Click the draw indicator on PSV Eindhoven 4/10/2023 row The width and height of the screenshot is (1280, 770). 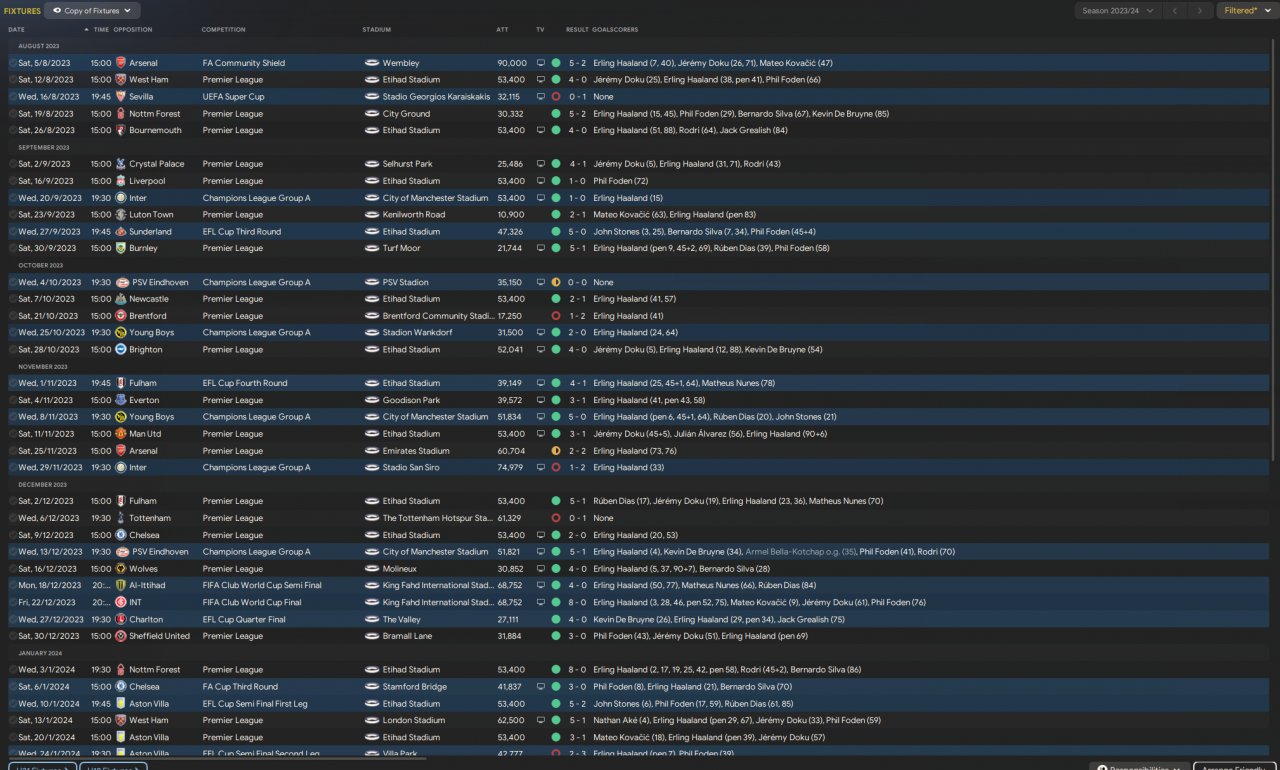click(556, 282)
